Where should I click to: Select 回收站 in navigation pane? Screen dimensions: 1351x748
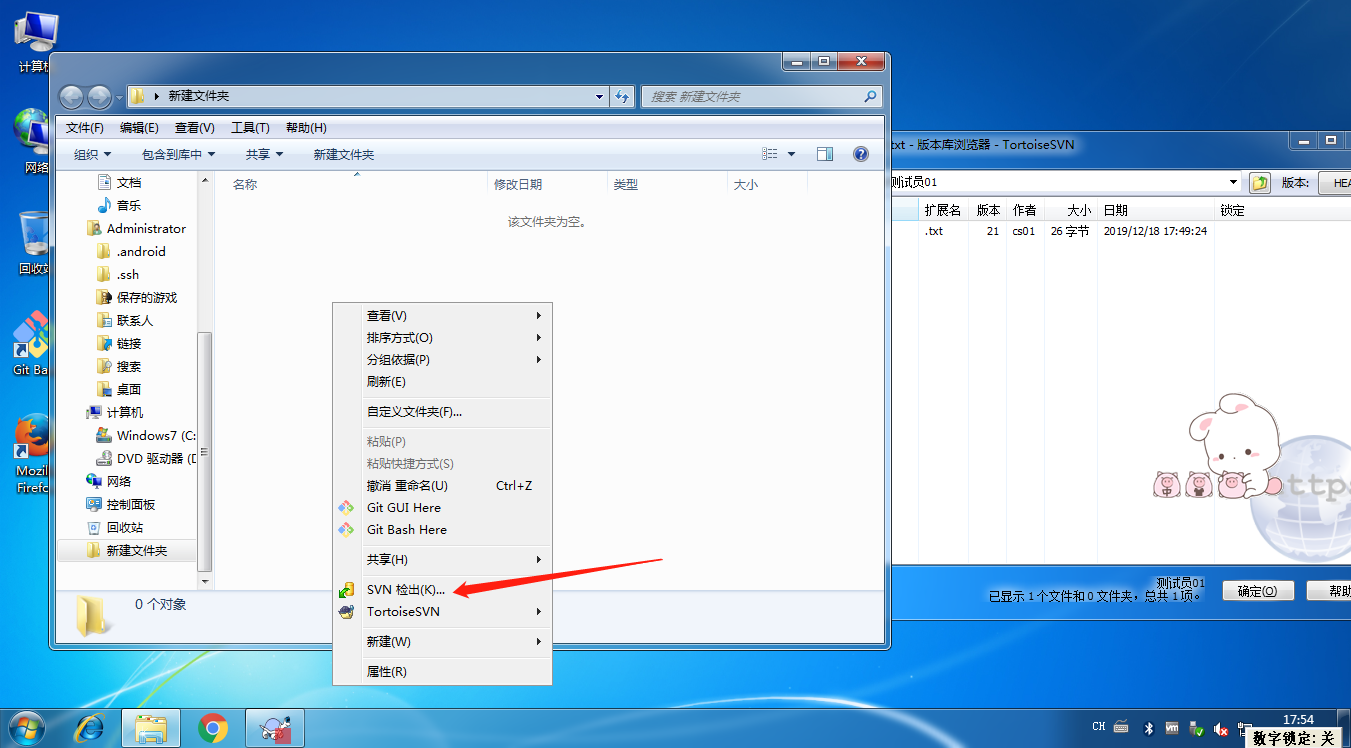115,528
